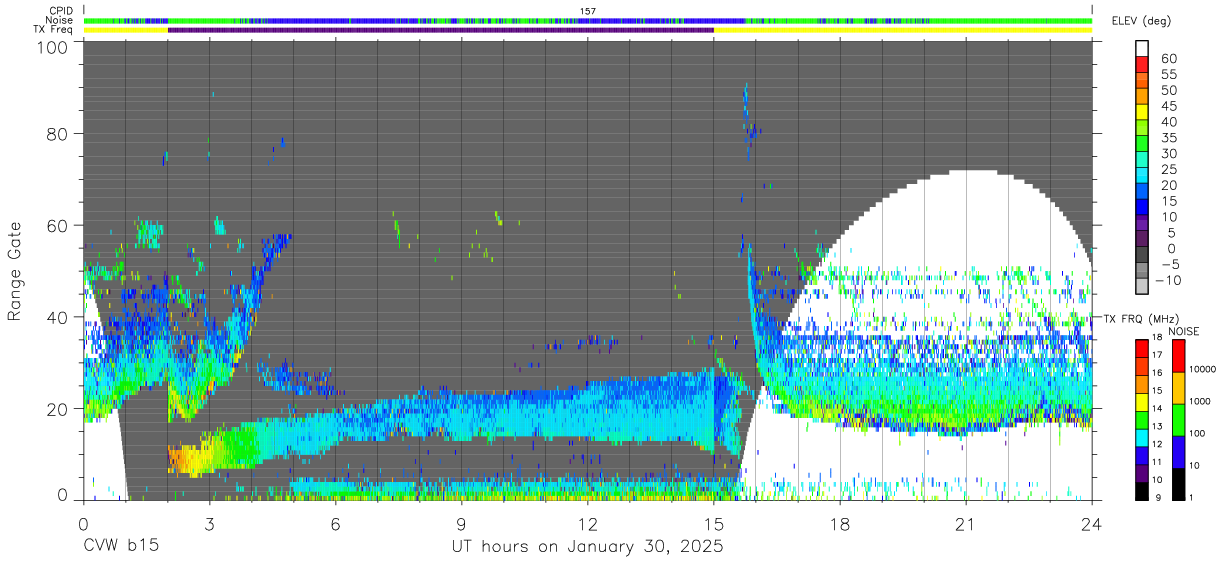Click x-axis hour tick label 6
This screenshot has height=567, width=1228.
[x=335, y=523]
